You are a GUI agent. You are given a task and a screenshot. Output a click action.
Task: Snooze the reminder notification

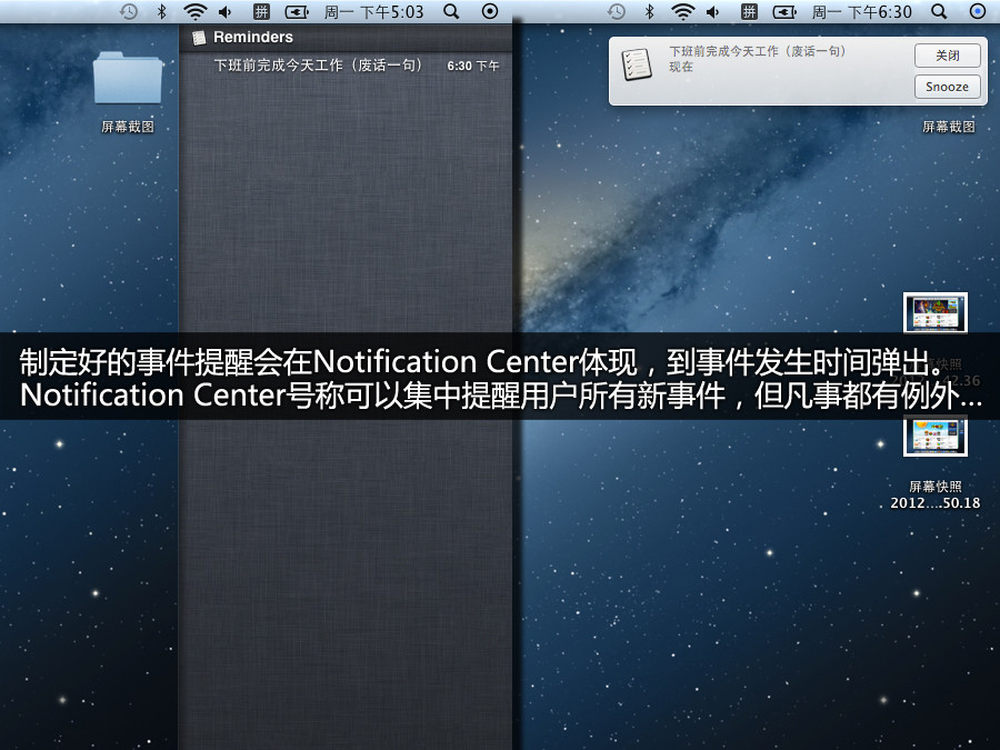(x=948, y=87)
